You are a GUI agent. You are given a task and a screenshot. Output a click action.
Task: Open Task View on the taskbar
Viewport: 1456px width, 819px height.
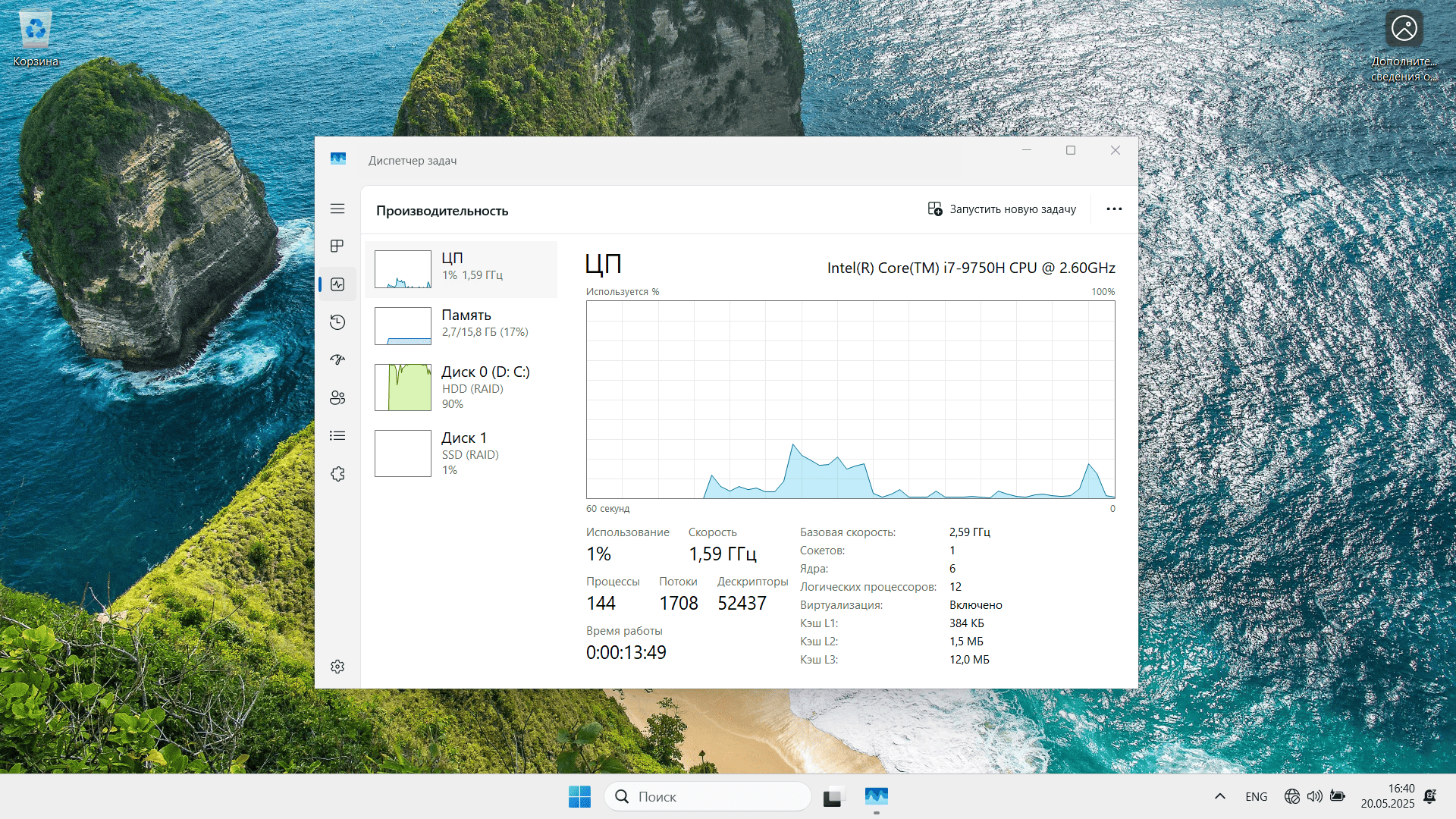[x=833, y=796]
